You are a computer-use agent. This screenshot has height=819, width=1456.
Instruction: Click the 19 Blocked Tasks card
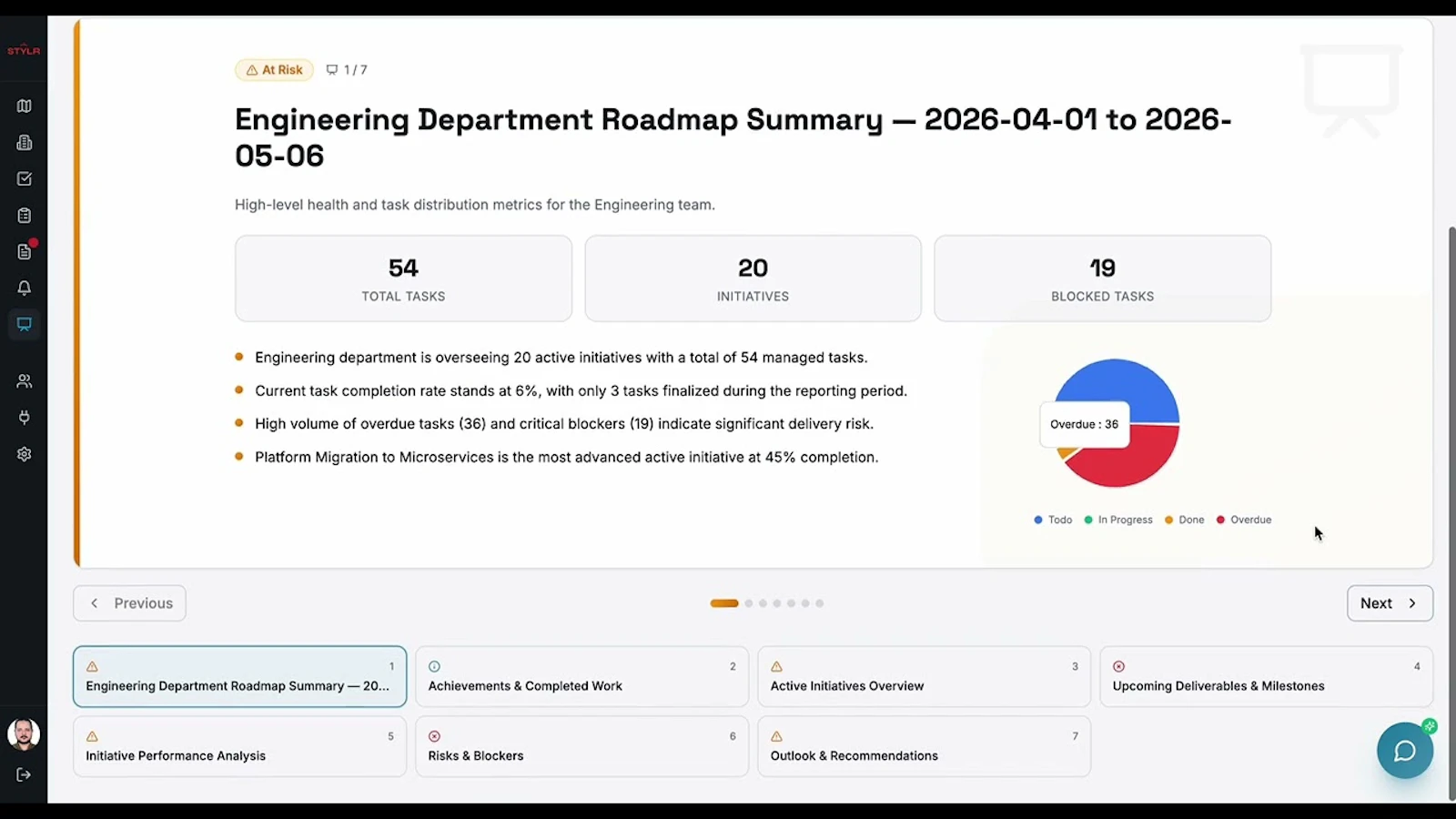tap(1103, 278)
